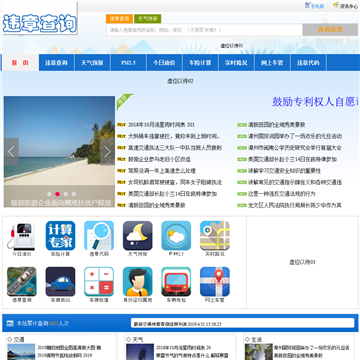Screen dimensions: 360x360
Task: Open article 高速交通执法三大队
Action: coord(175,148)
